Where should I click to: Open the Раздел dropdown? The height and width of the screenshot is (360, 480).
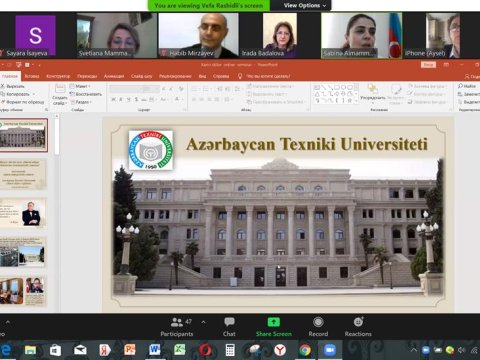click(x=81, y=102)
